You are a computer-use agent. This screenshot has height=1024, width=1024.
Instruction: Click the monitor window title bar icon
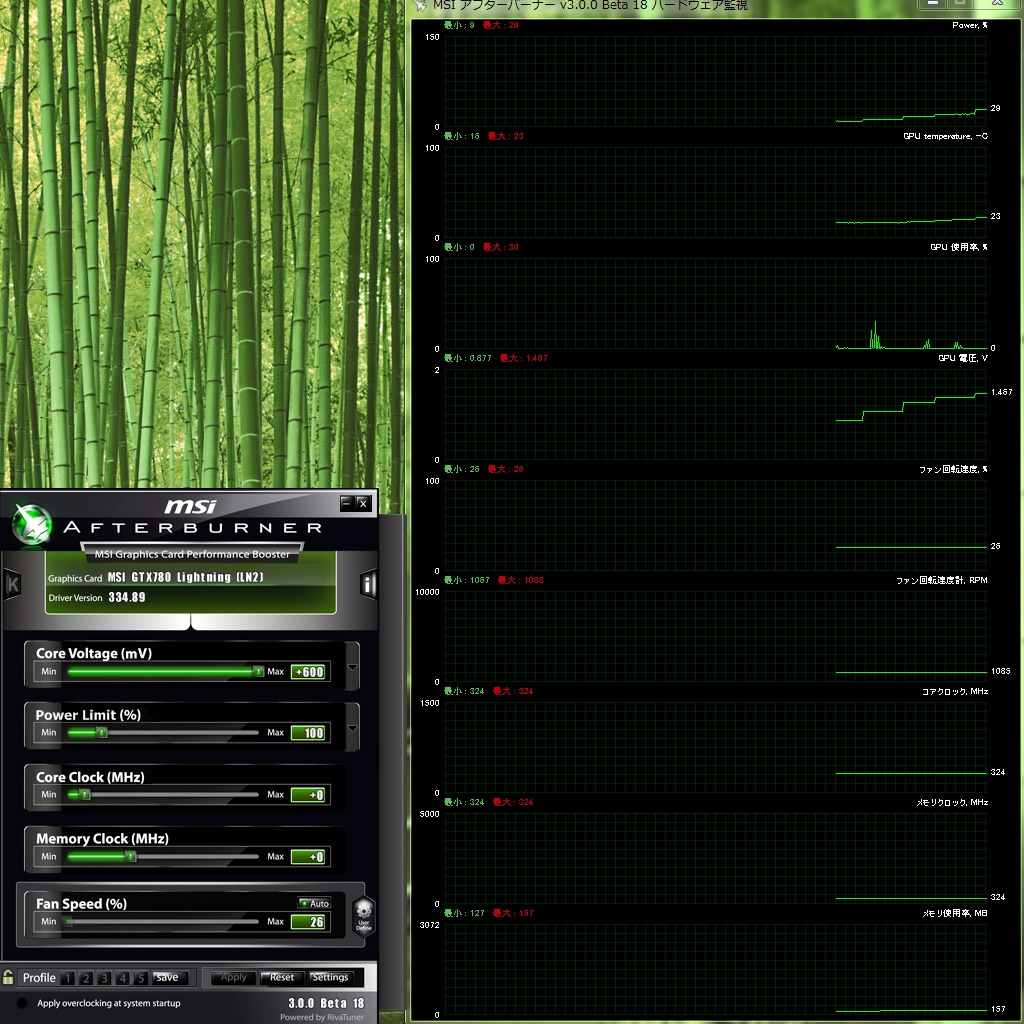pos(420,5)
